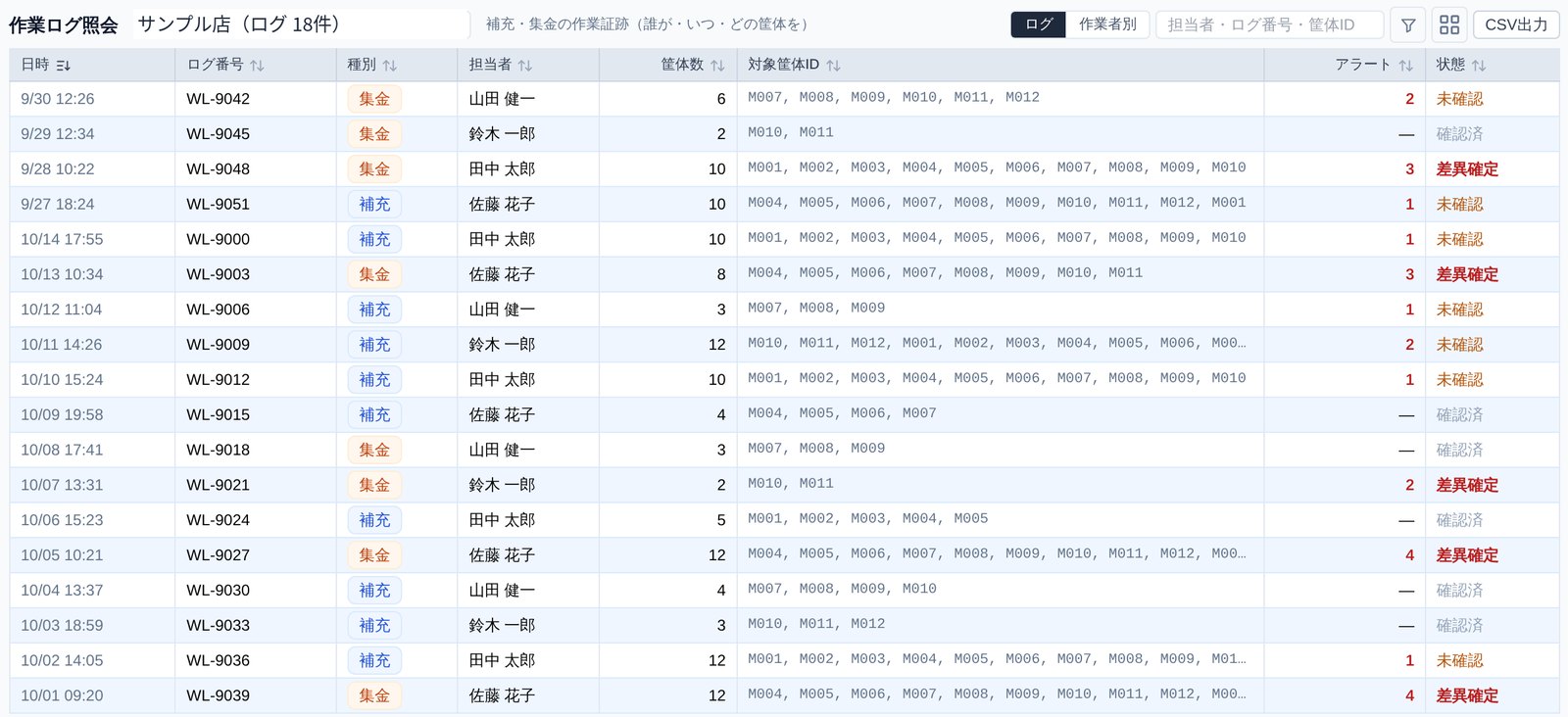Open the filter funnel icon

1408,24
